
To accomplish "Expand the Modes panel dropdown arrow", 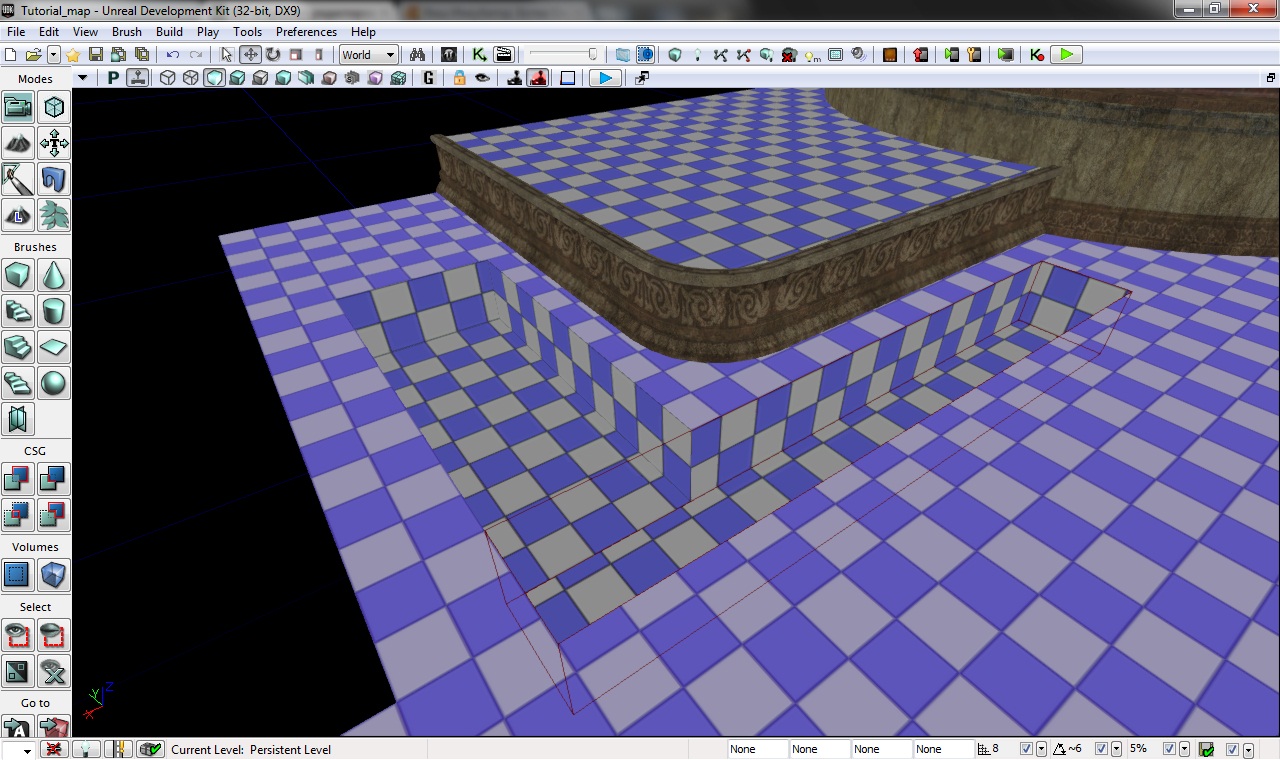I will tap(82, 78).
